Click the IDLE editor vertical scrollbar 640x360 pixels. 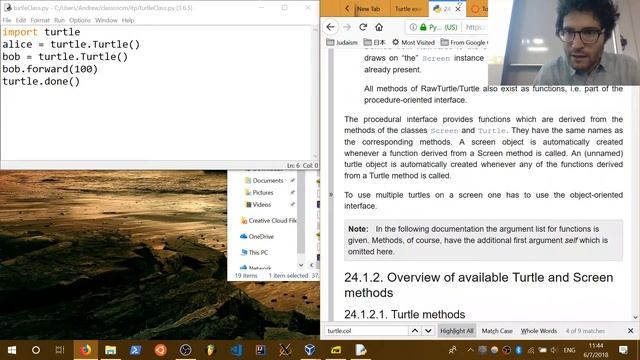coord(315,93)
